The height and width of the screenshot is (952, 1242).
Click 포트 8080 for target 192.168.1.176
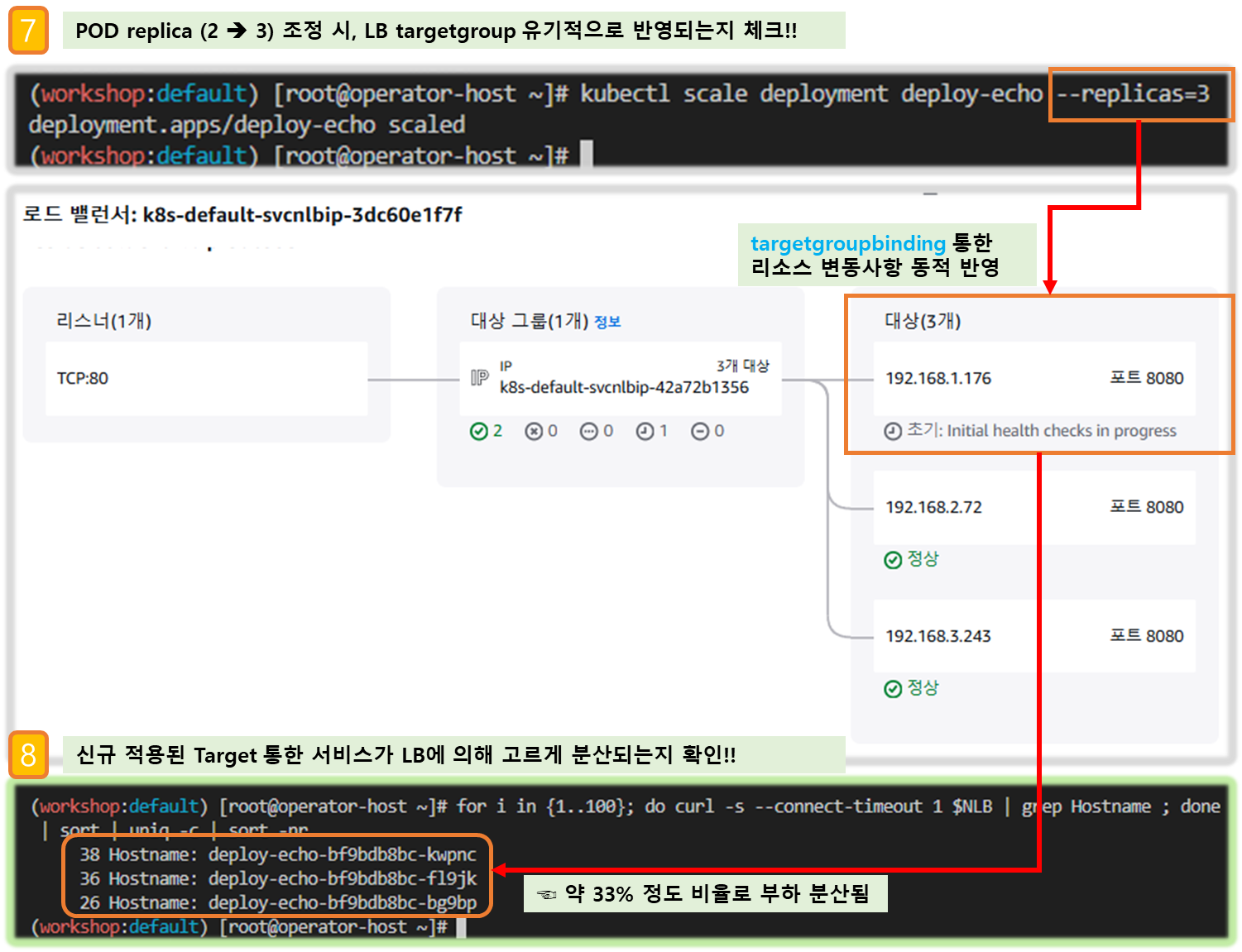[x=1147, y=378]
